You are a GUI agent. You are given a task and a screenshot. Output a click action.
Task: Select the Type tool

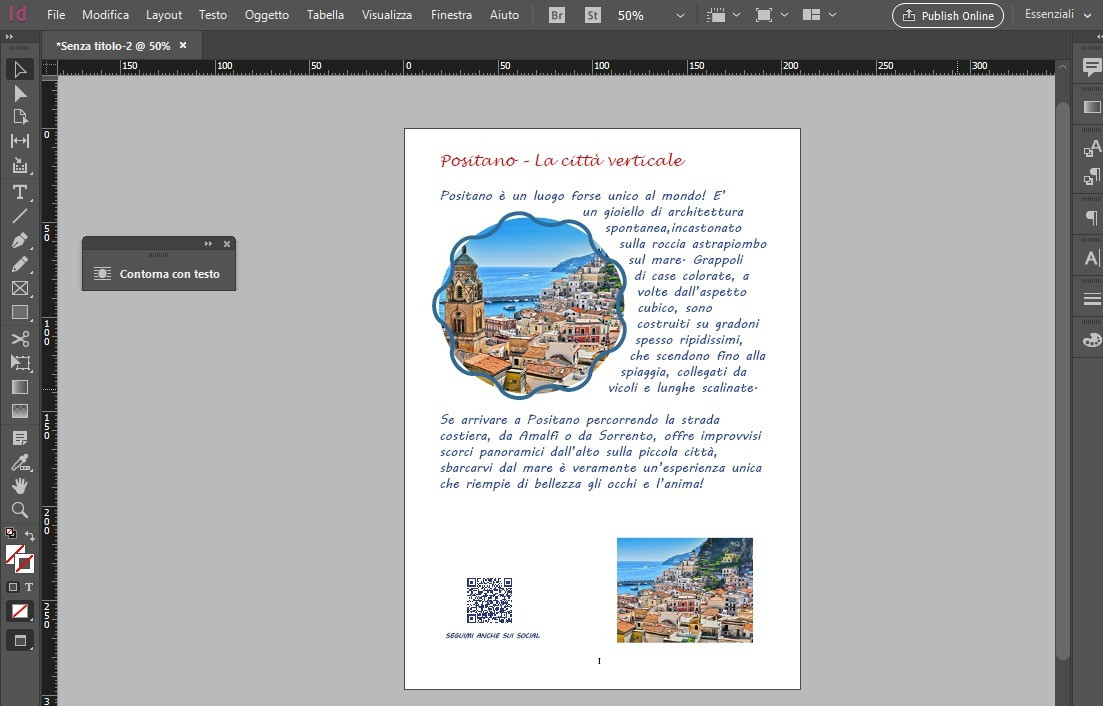[20, 192]
